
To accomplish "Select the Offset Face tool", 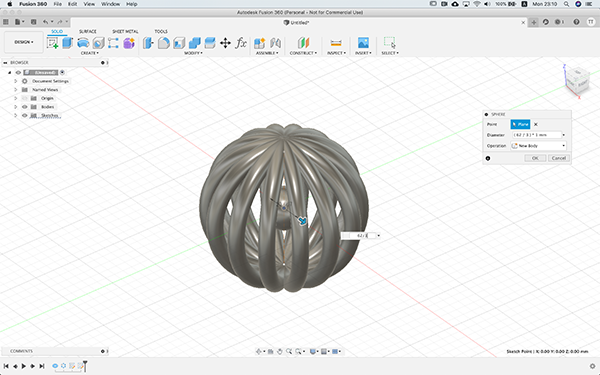I will pos(210,43).
